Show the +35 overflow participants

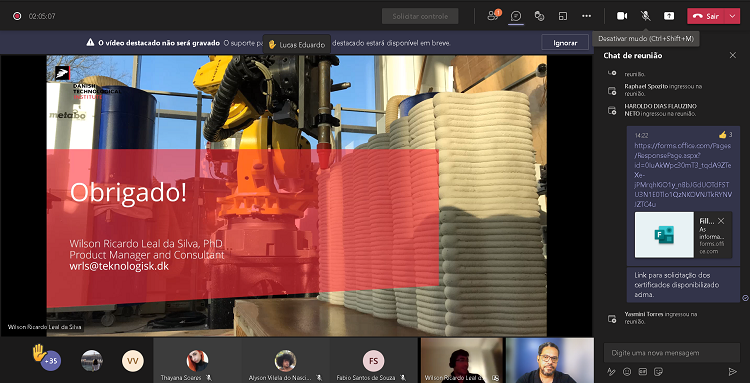[x=50, y=361]
